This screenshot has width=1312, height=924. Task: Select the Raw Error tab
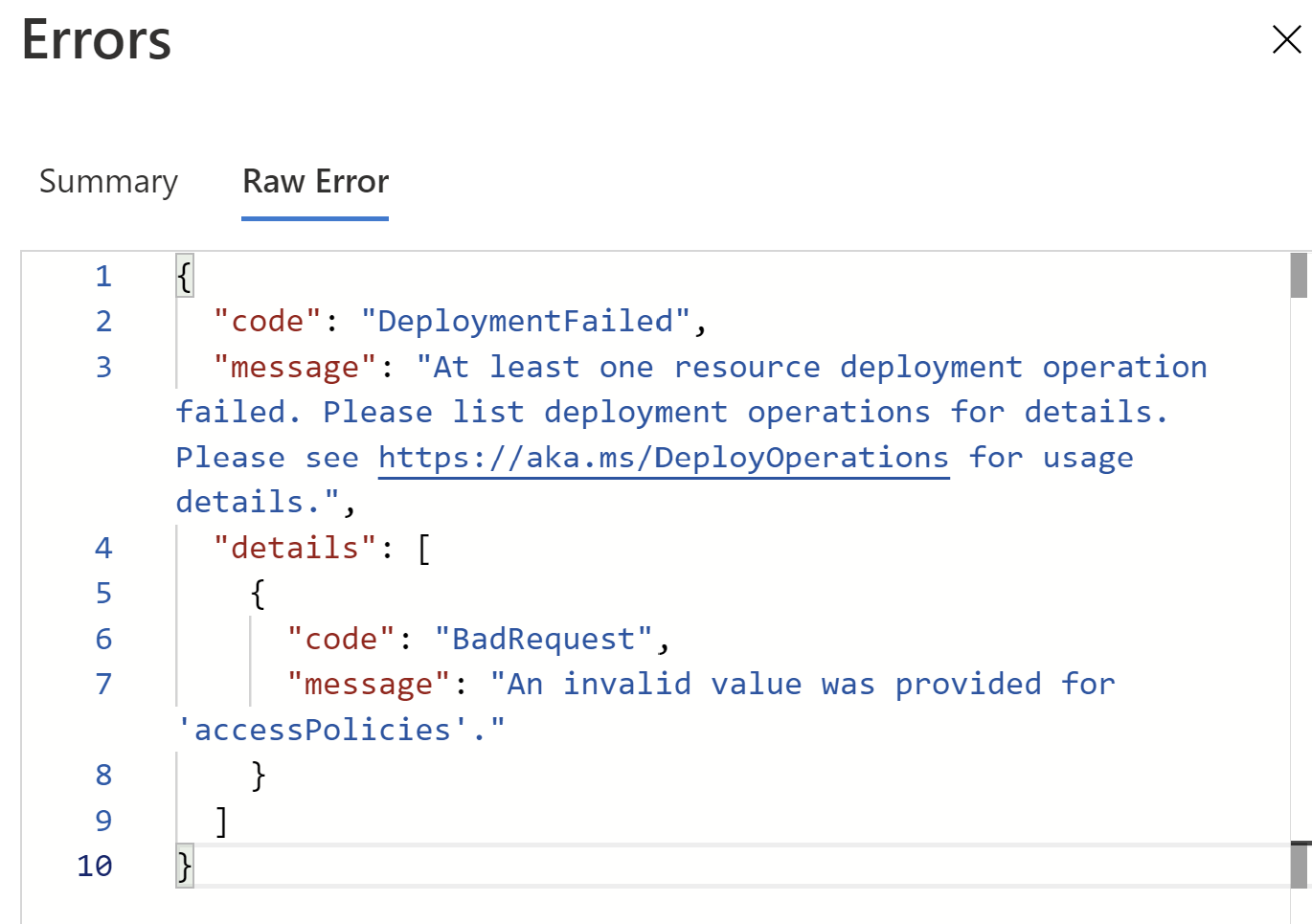315,182
